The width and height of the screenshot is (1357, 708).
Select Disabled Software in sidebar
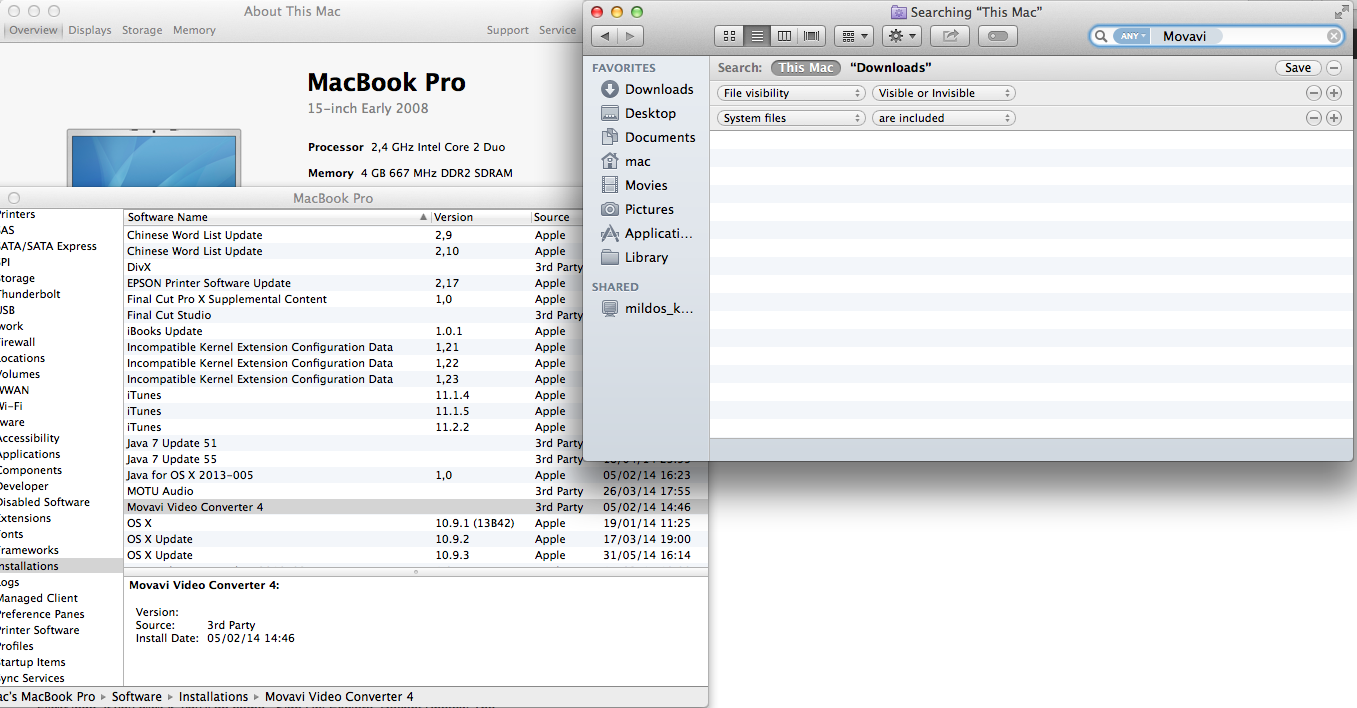[44, 502]
